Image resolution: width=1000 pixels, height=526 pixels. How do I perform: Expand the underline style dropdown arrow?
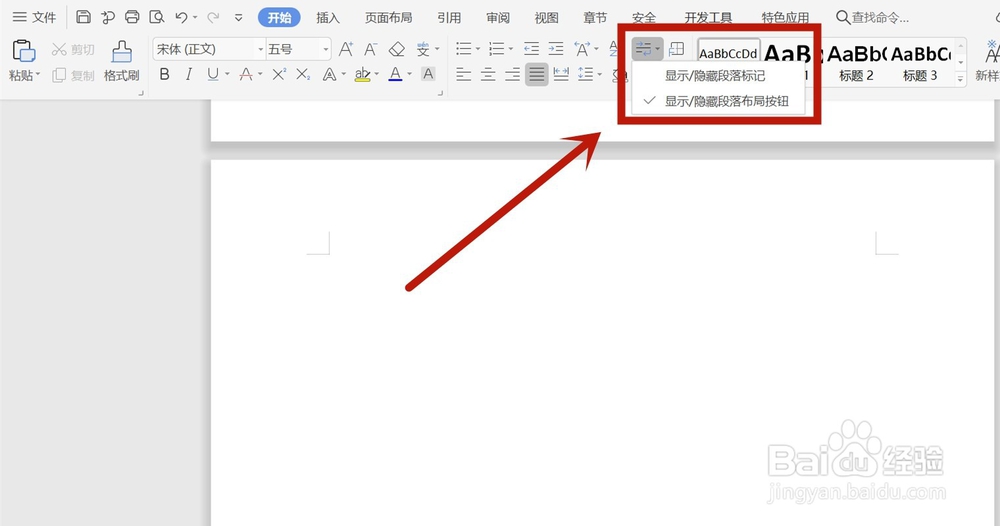(x=227, y=75)
